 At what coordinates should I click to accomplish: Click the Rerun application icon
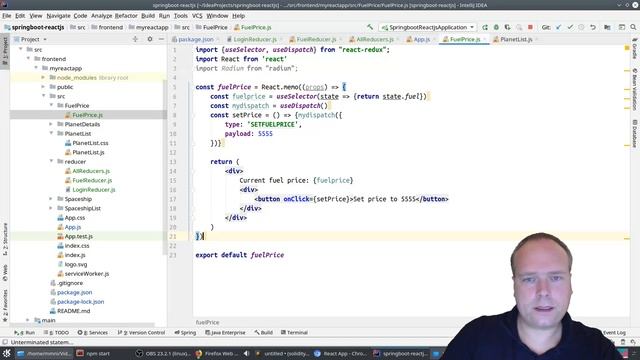tap(484, 27)
